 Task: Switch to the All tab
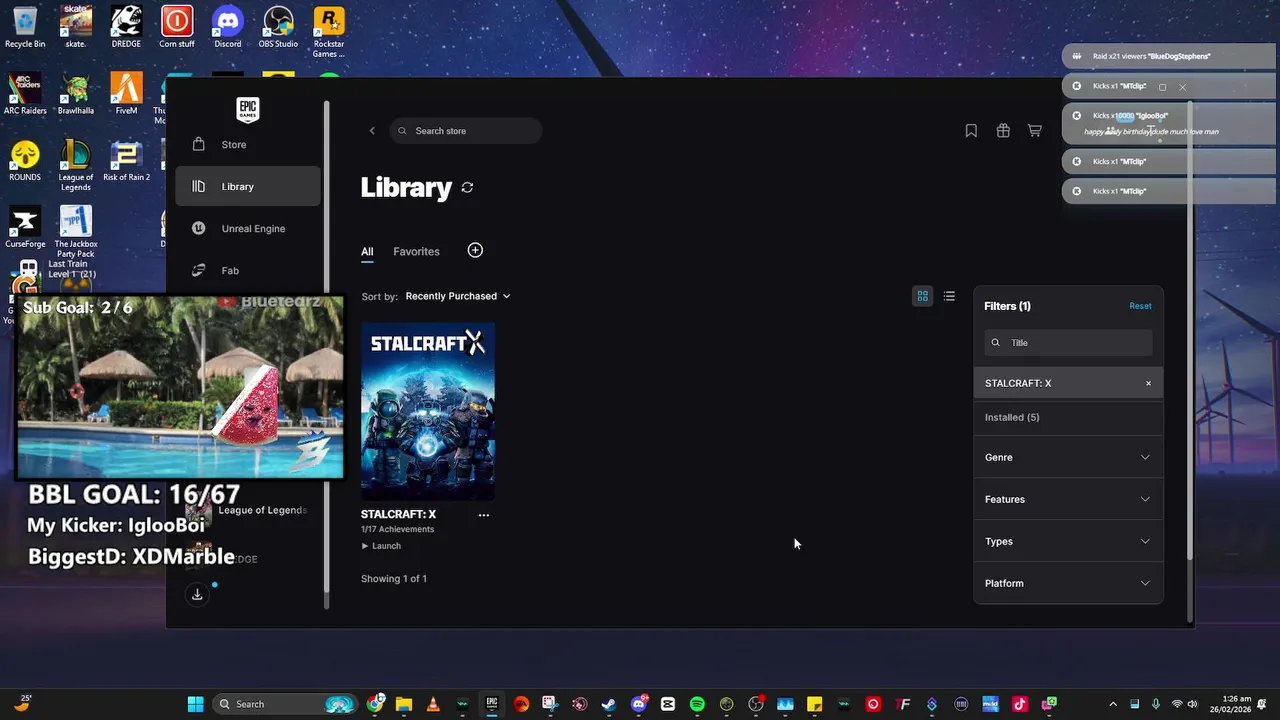click(367, 252)
